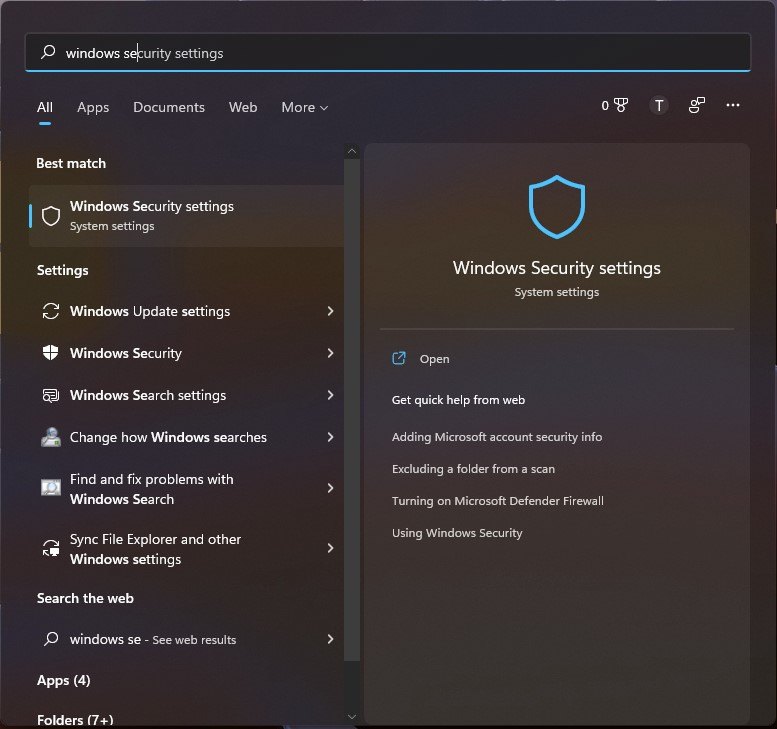Expand Find and fix problems chevron
777x729 pixels.
pos(330,488)
